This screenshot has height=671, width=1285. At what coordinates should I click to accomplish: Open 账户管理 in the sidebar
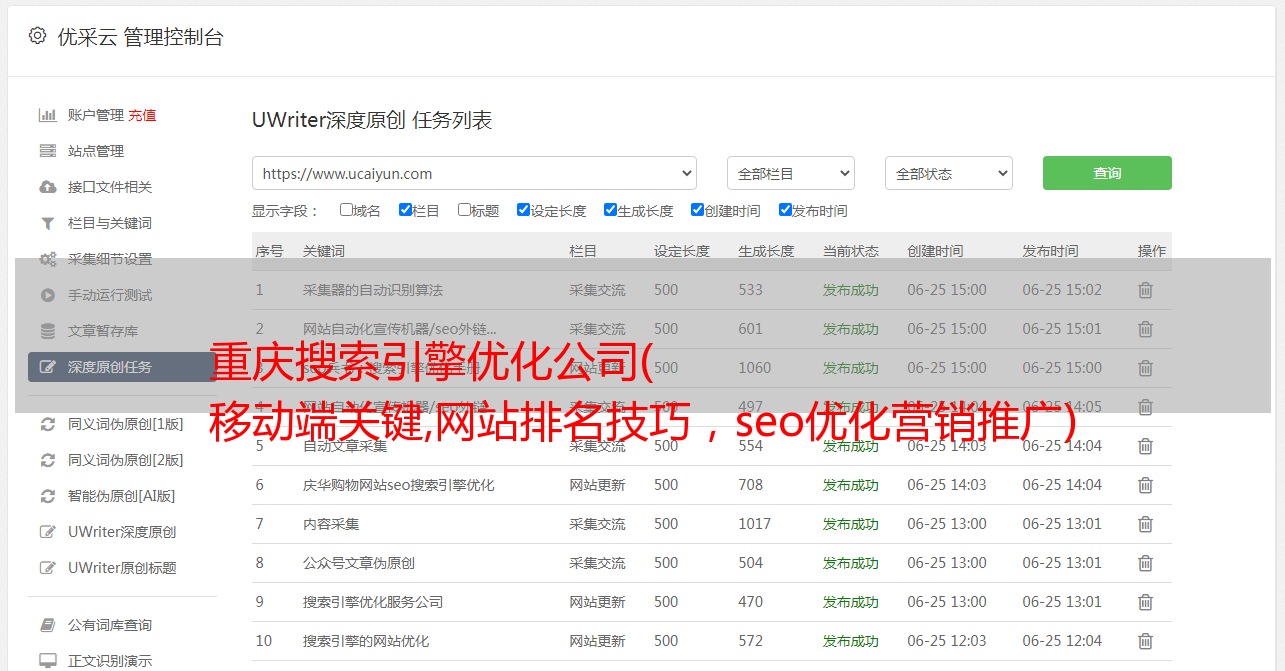point(96,115)
